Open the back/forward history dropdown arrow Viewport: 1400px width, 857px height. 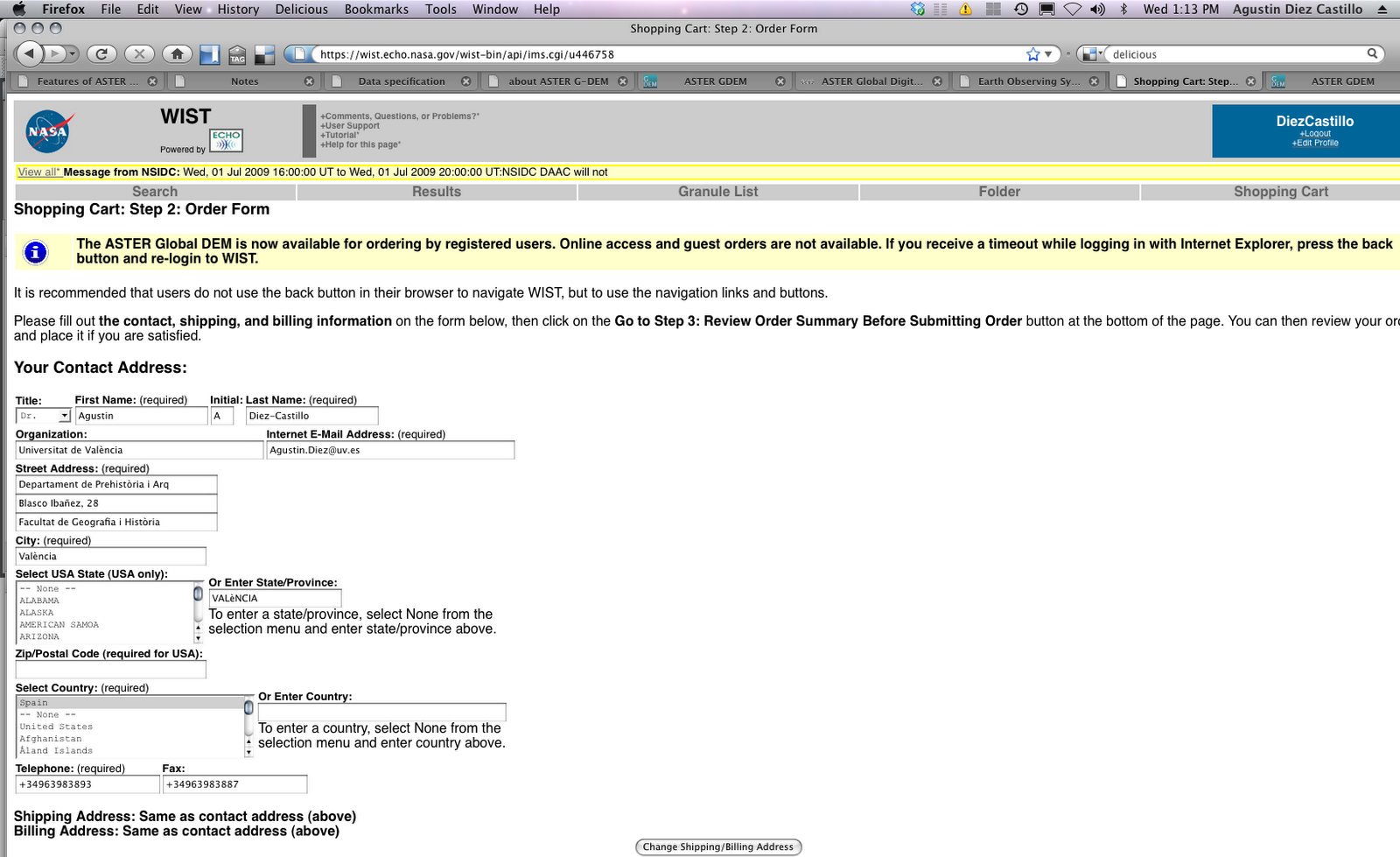pos(73,54)
